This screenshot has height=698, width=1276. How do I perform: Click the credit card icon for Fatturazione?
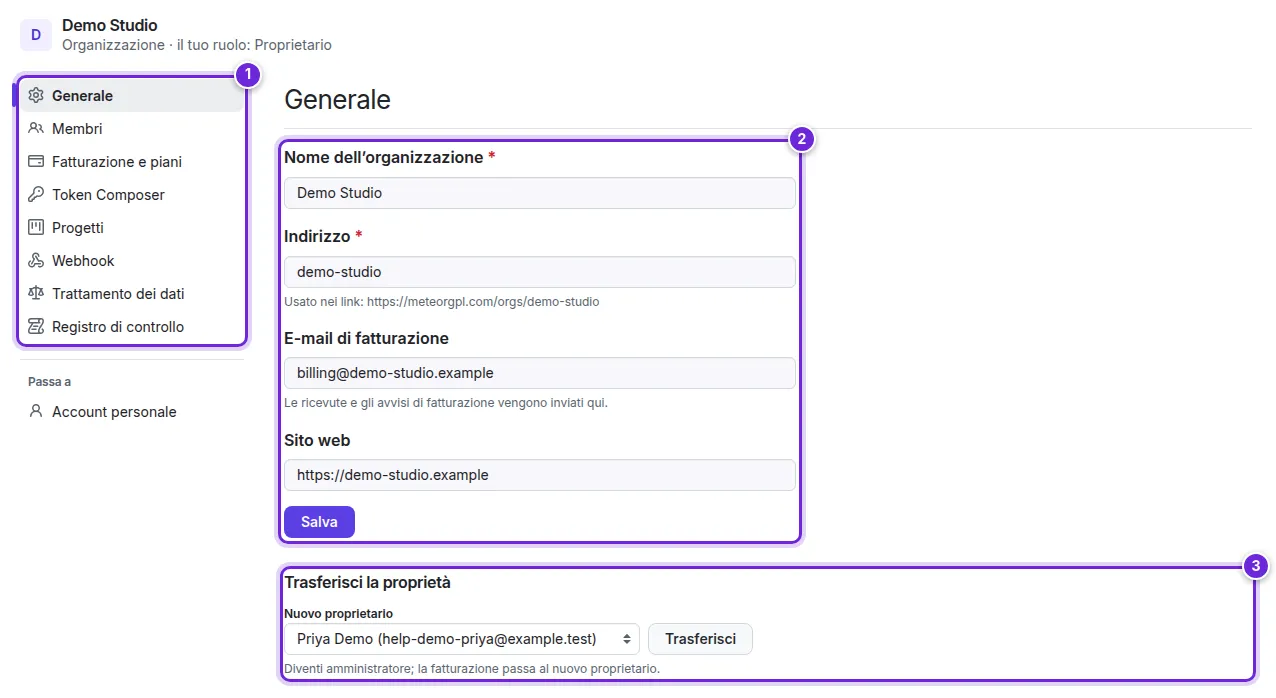tap(36, 162)
